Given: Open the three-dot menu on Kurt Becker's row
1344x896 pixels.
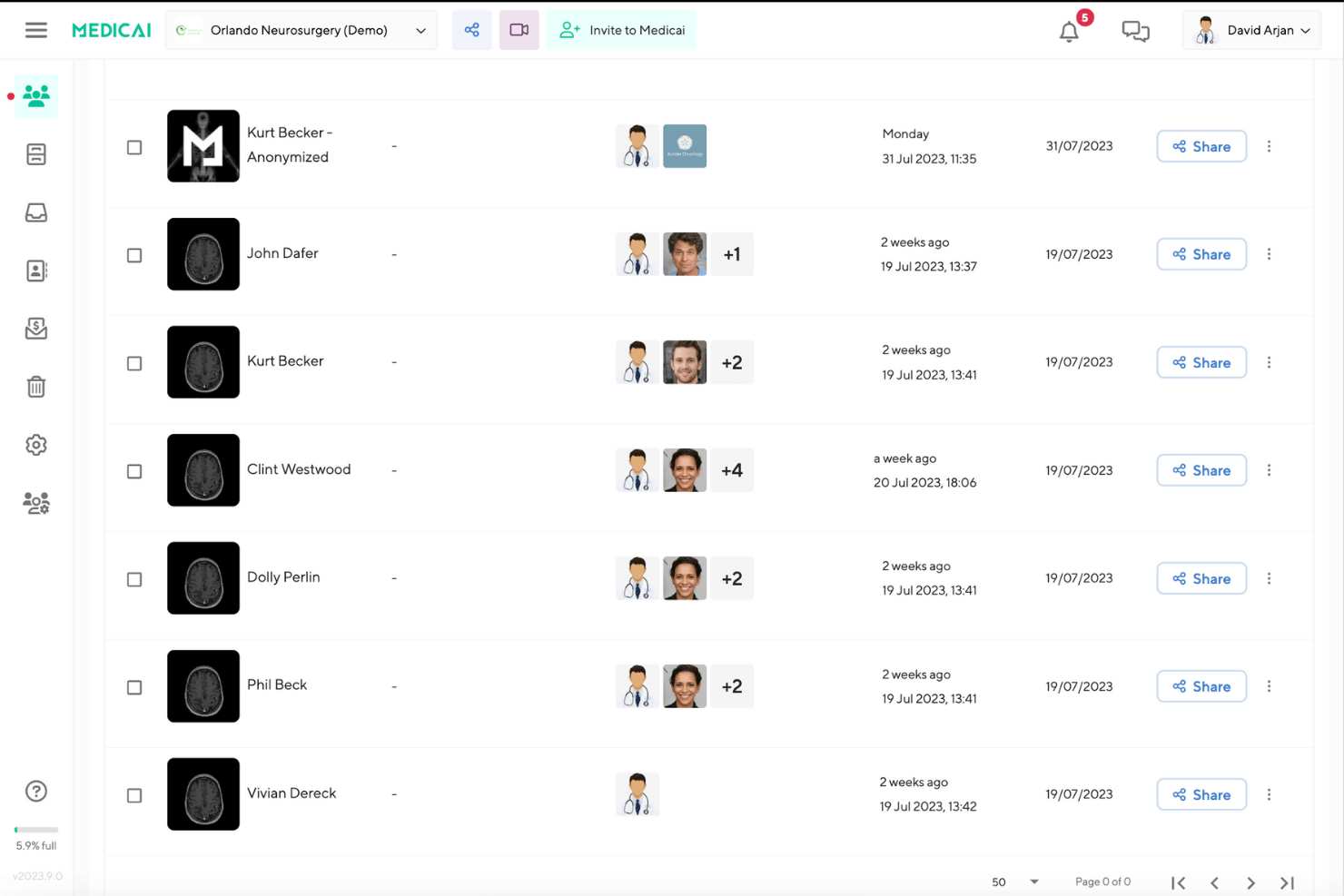Looking at the screenshot, I should point(1269,362).
